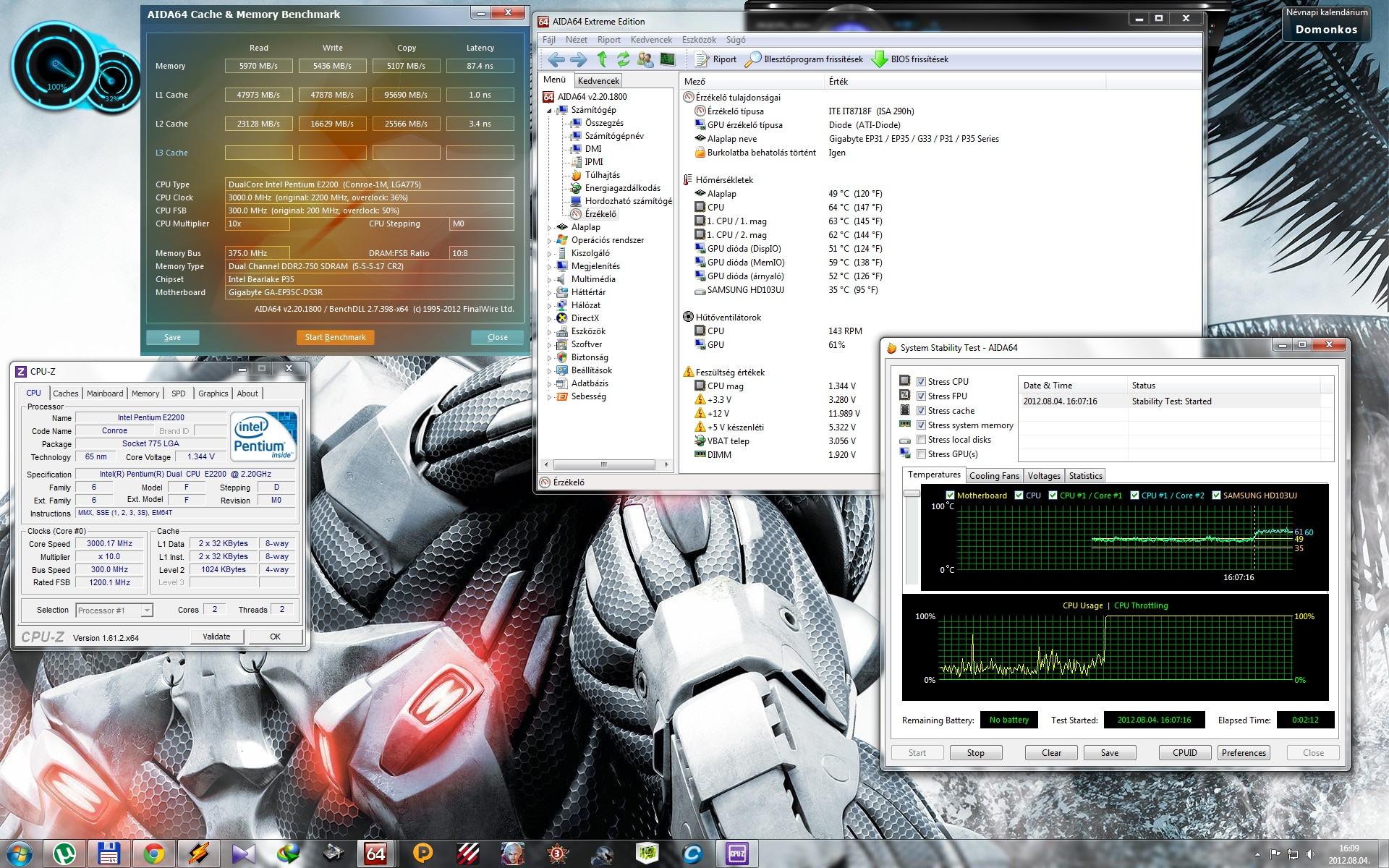The height and width of the screenshot is (868, 1389).
Task: Toggle Motherboard graph checkbox
Action: (951, 495)
